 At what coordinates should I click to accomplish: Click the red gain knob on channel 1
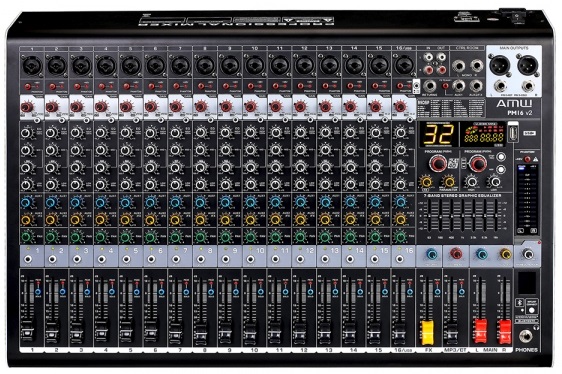pyautogui.click(x=27, y=106)
